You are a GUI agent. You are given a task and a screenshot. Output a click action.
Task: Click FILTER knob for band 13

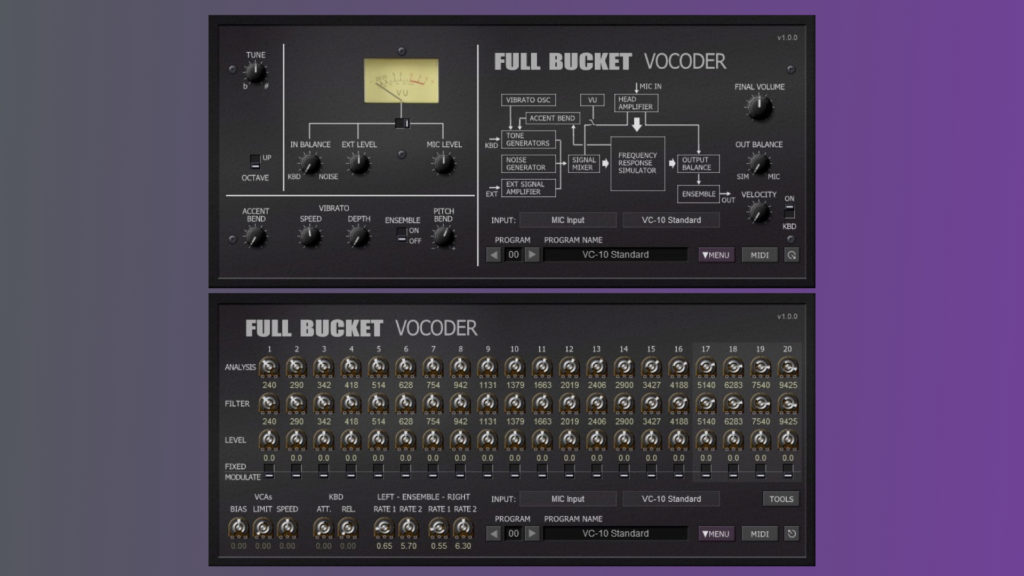coord(596,404)
